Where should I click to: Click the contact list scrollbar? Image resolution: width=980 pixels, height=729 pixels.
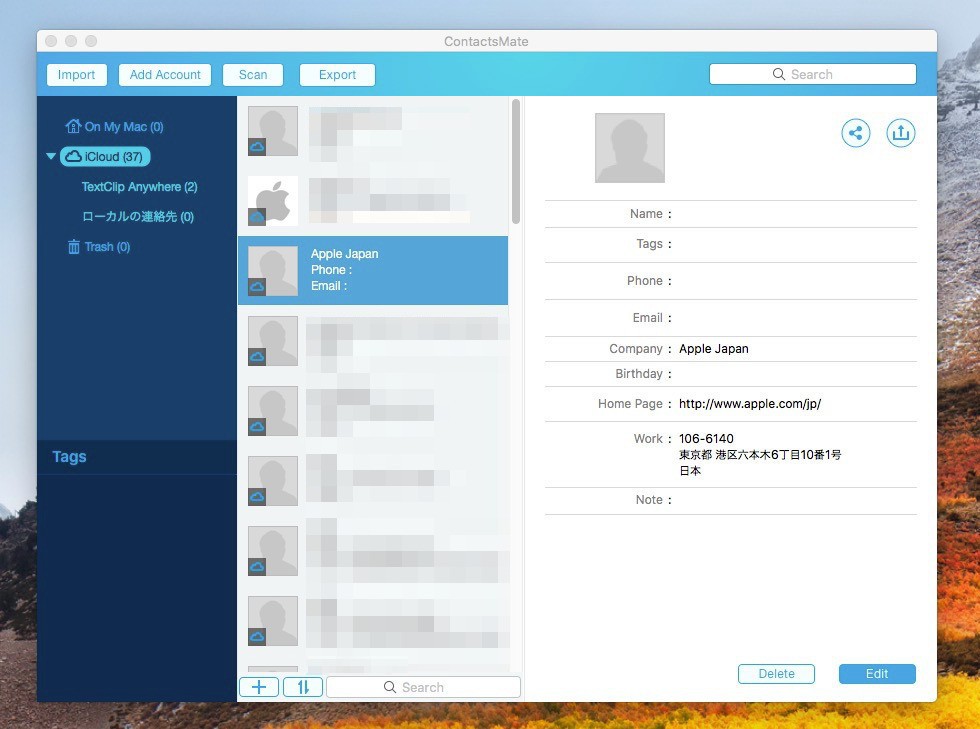(x=516, y=161)
